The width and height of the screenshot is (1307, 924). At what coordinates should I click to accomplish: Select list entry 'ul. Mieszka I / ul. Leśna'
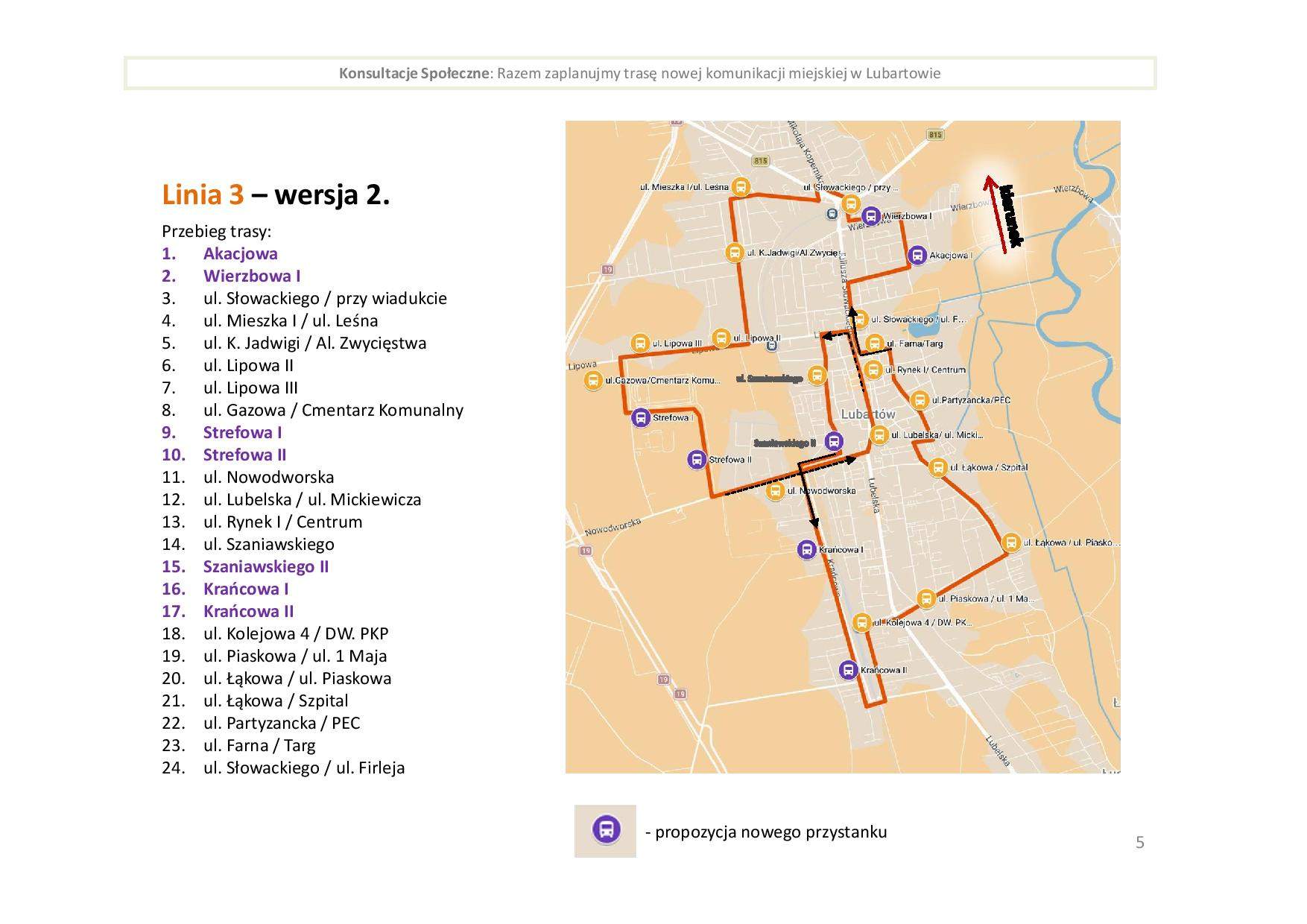[x=291, y=321]
